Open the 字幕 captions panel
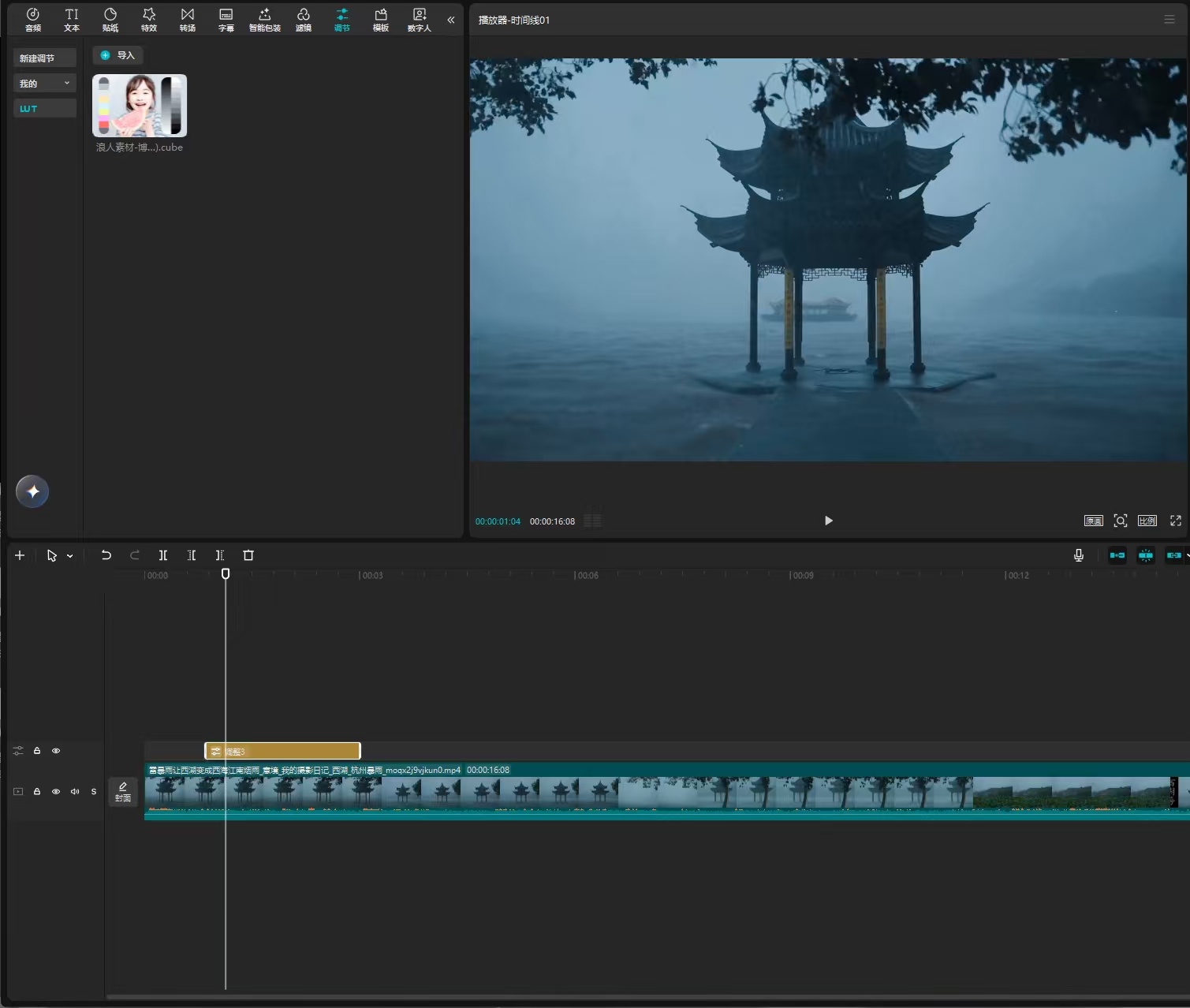This screenshot has height=1008, width=1190. click(226, 20)
